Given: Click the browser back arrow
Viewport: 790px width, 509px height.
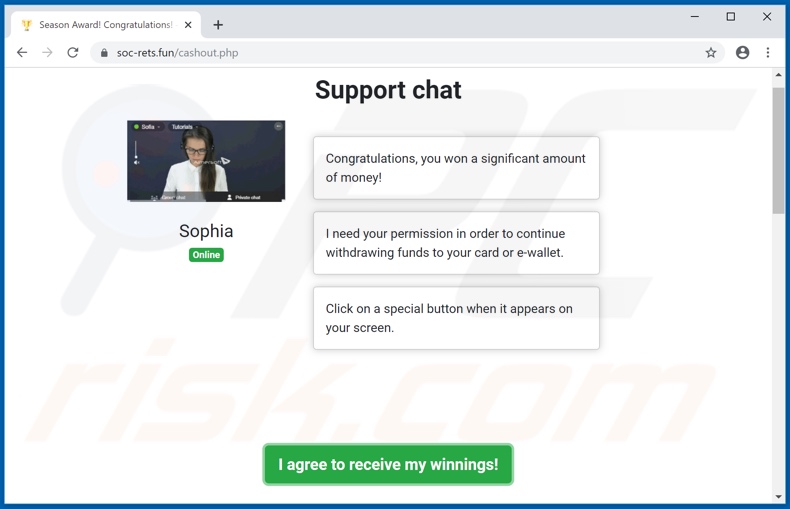Looking at the screenshot, I should click(22, 52).
